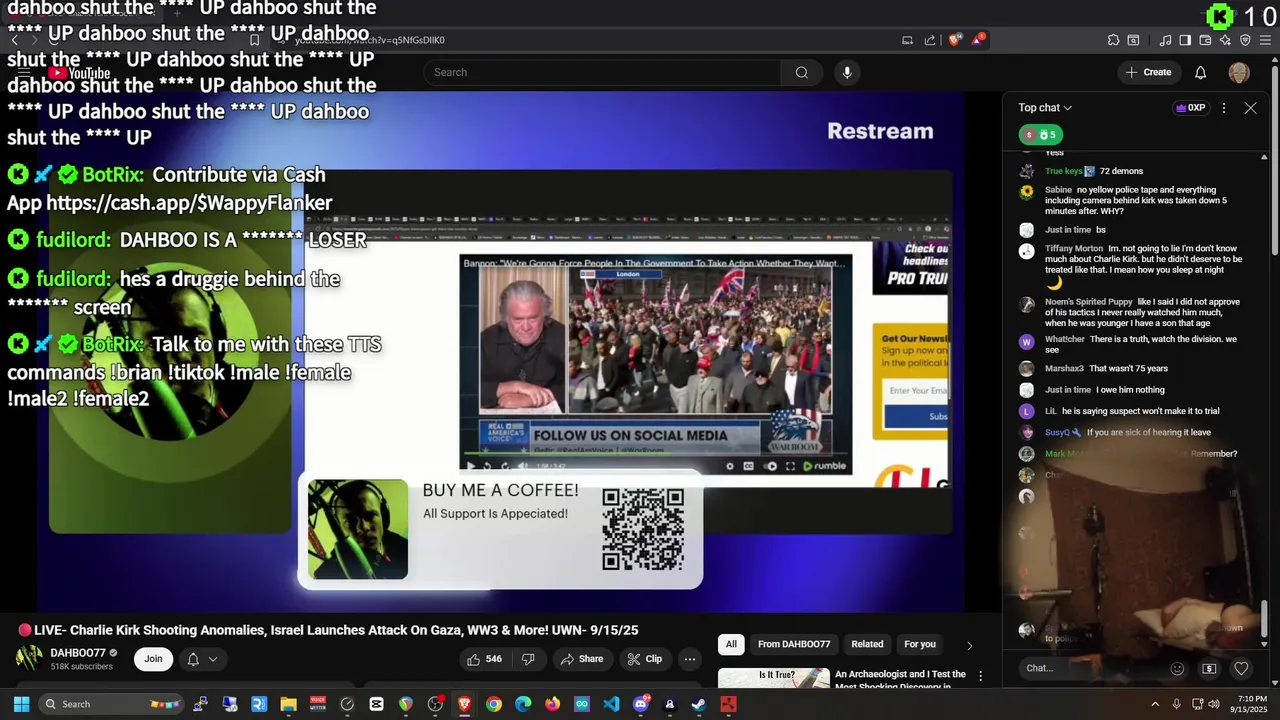
Task: Open Leo AI sparkle icon
Action: tap(1225, 40)
